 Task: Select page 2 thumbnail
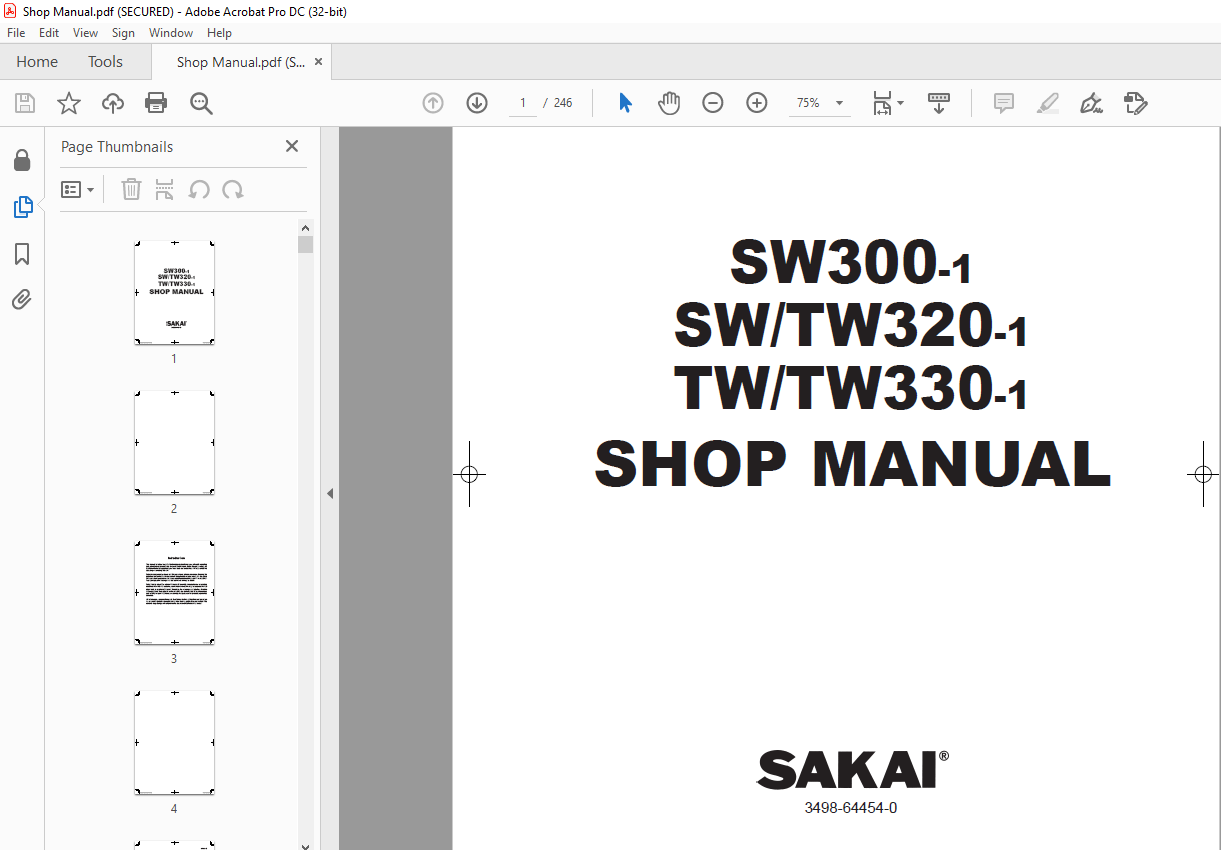pos(174,443)
